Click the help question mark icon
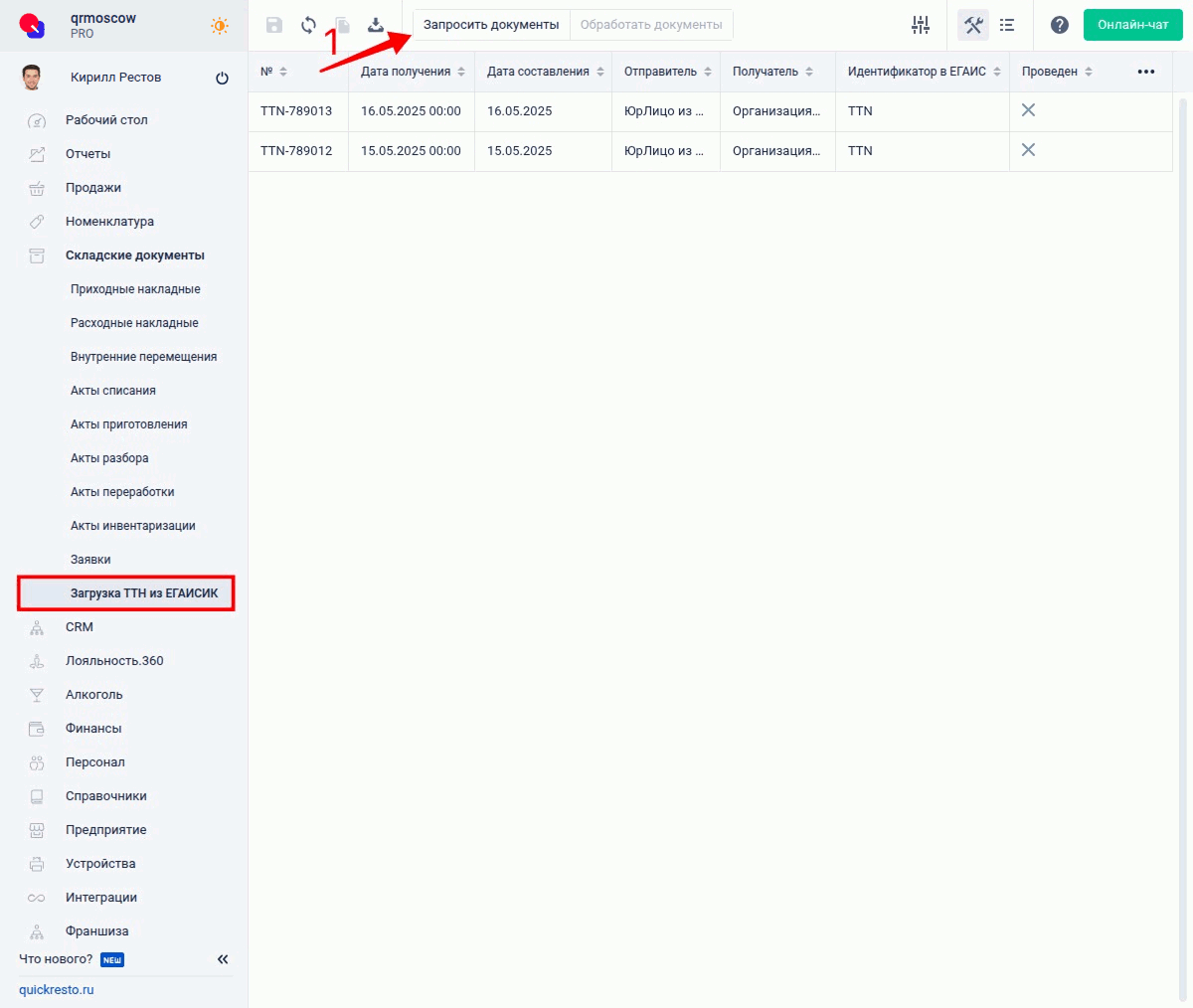 pos(1059,25)
